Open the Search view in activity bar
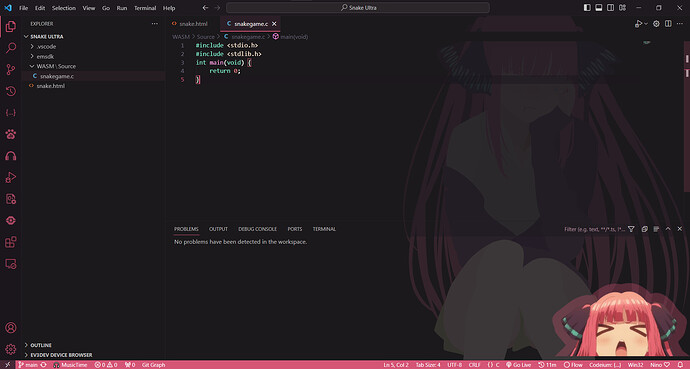This screenshot has width=690, height=369. click(11, 47)
